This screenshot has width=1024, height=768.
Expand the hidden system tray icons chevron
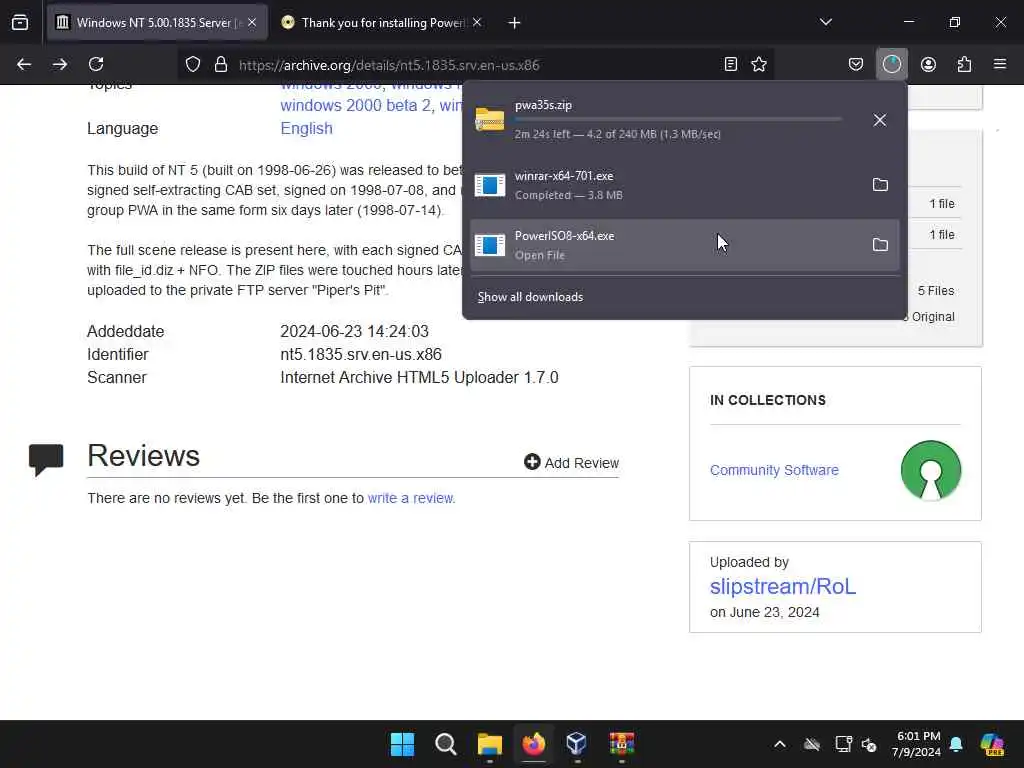coord(780,744)
